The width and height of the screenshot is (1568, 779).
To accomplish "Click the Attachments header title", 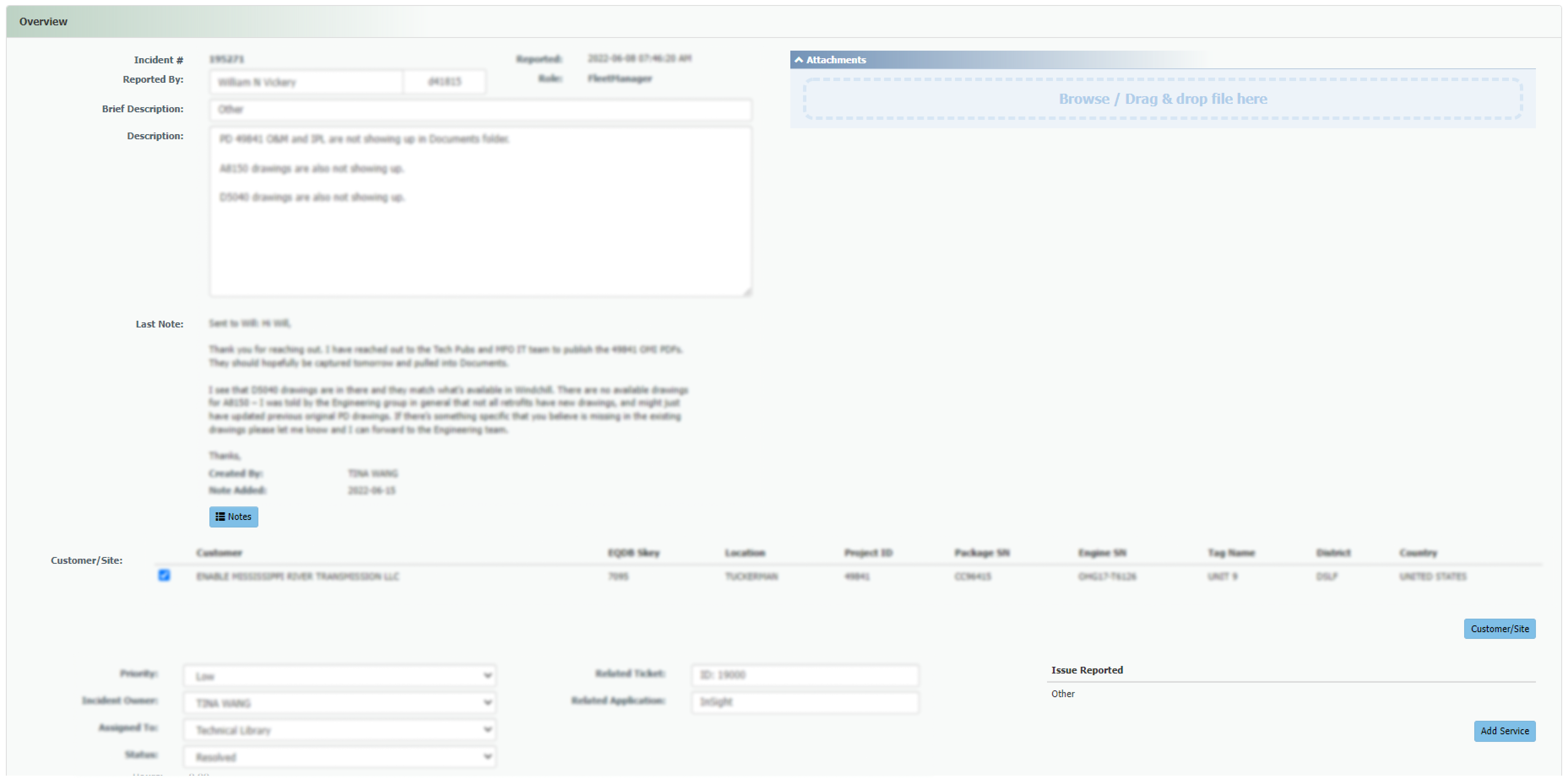I will pyautogui.click(x=836, y=60).
